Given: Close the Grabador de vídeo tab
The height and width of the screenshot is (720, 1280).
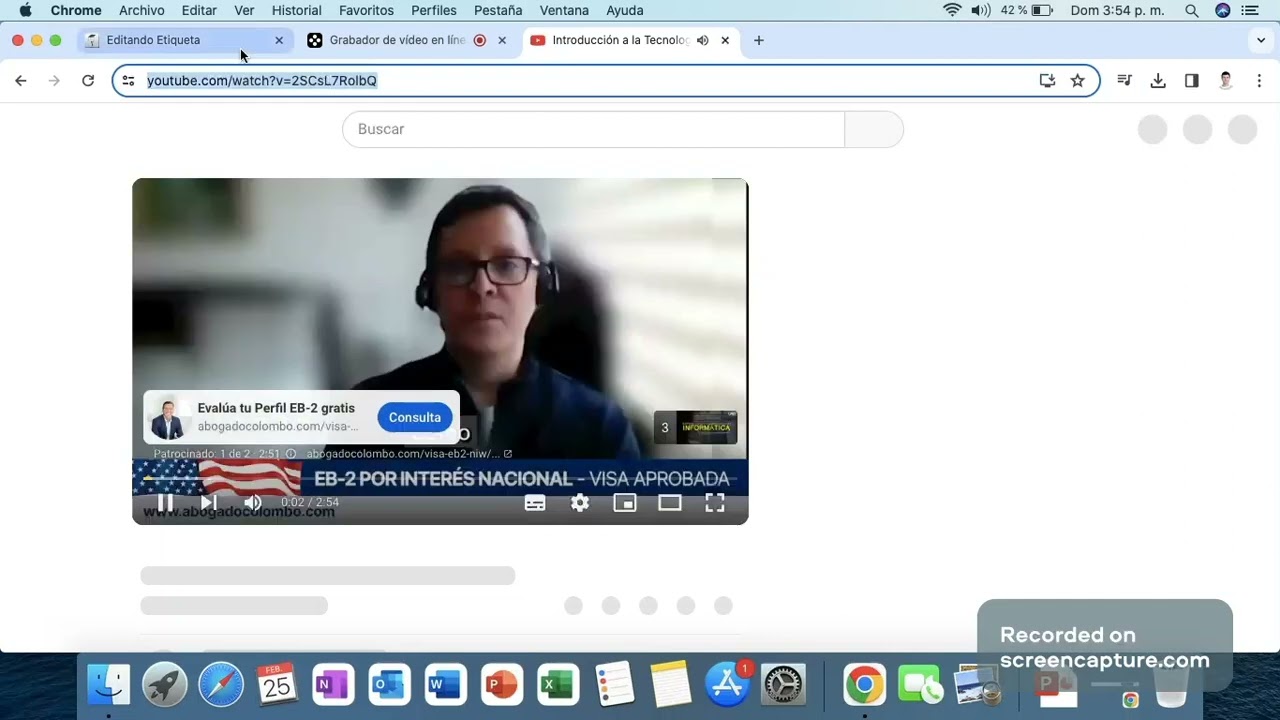Looking at the screenshot, I should coord(502,40).
